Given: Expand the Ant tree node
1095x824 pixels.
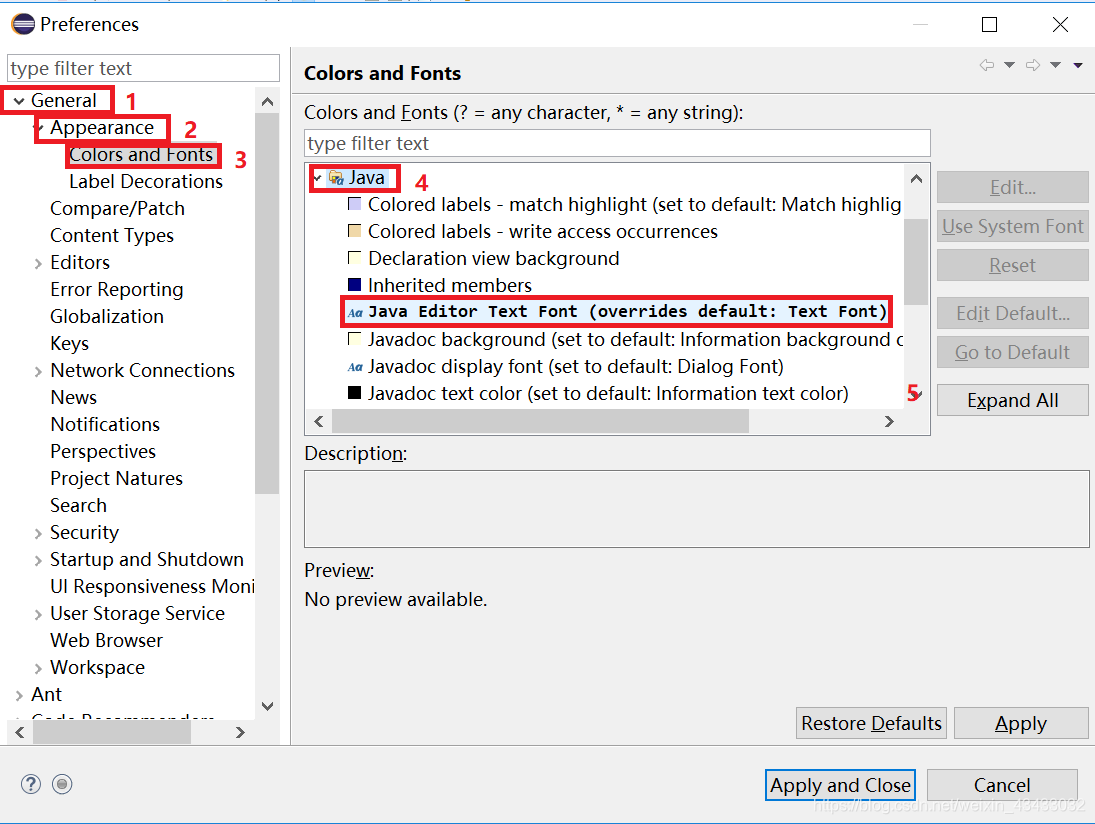Looking at the screenshot, I should click(x=19, y=696).
